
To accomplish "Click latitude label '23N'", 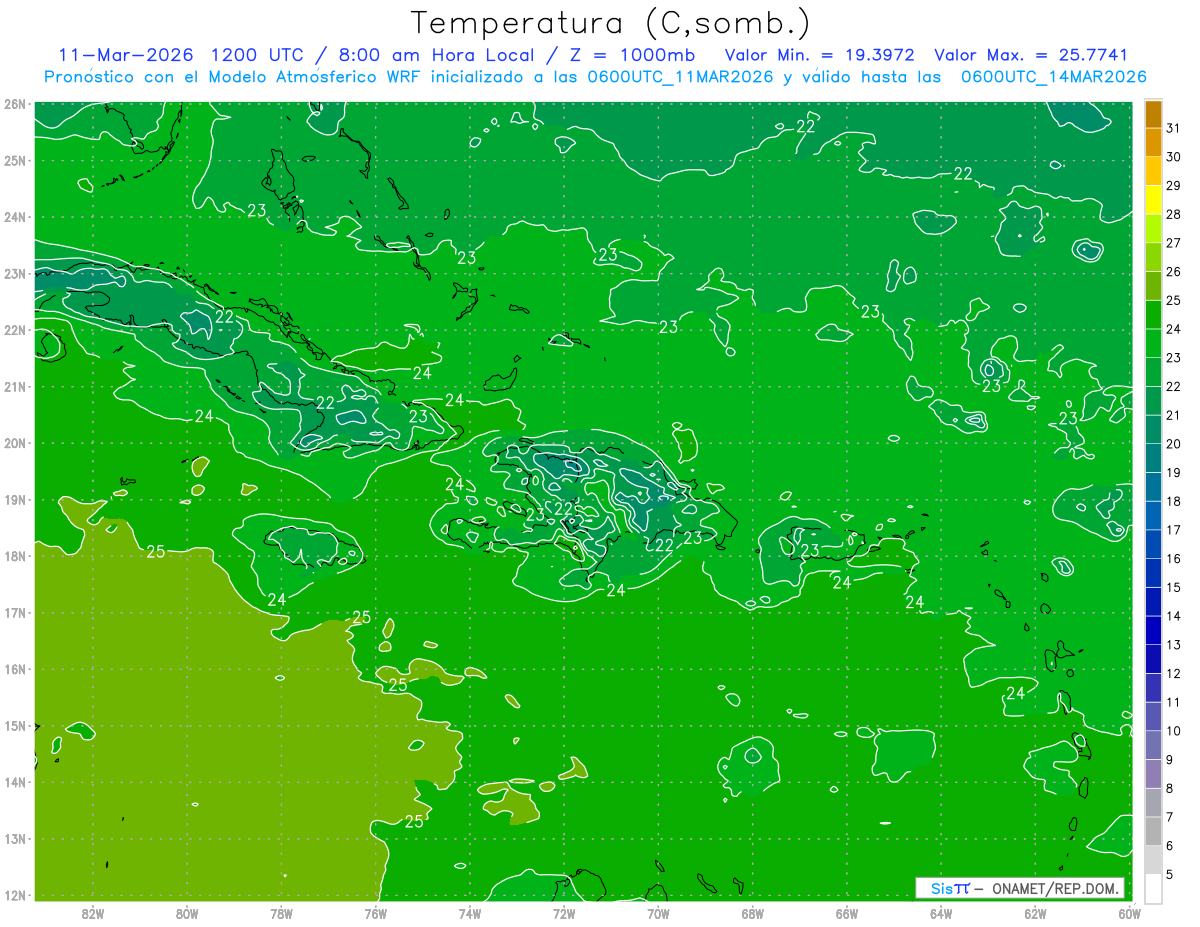I will coord(15,273).
